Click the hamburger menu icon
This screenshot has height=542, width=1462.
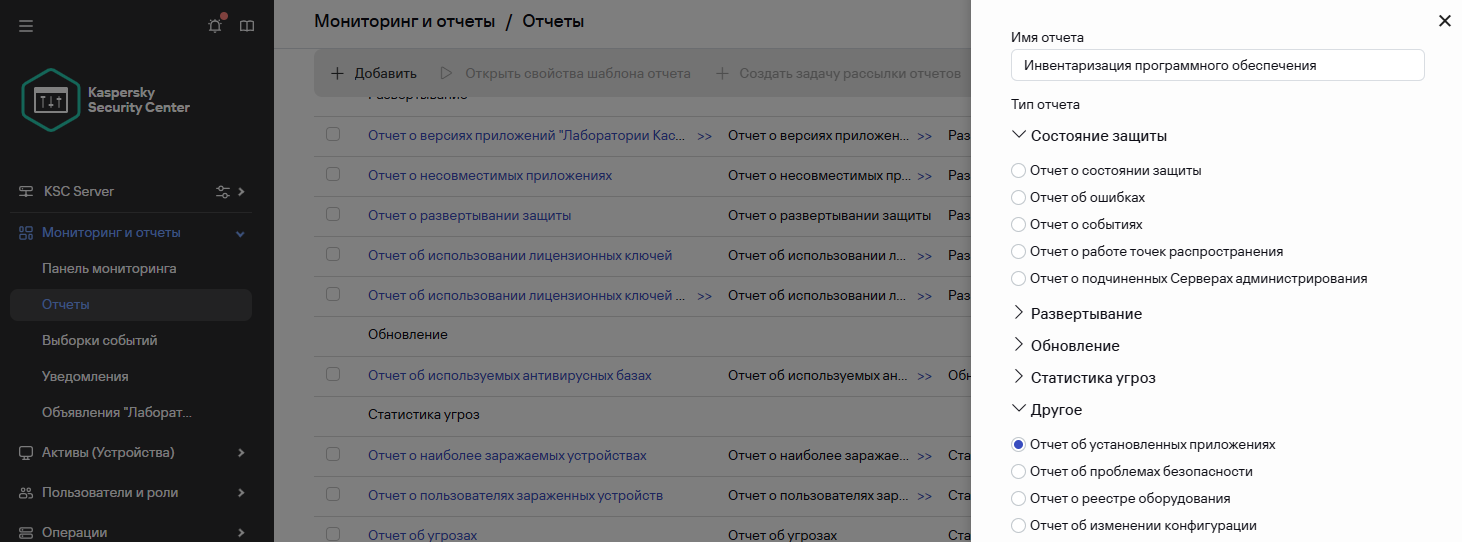(26, 26)
